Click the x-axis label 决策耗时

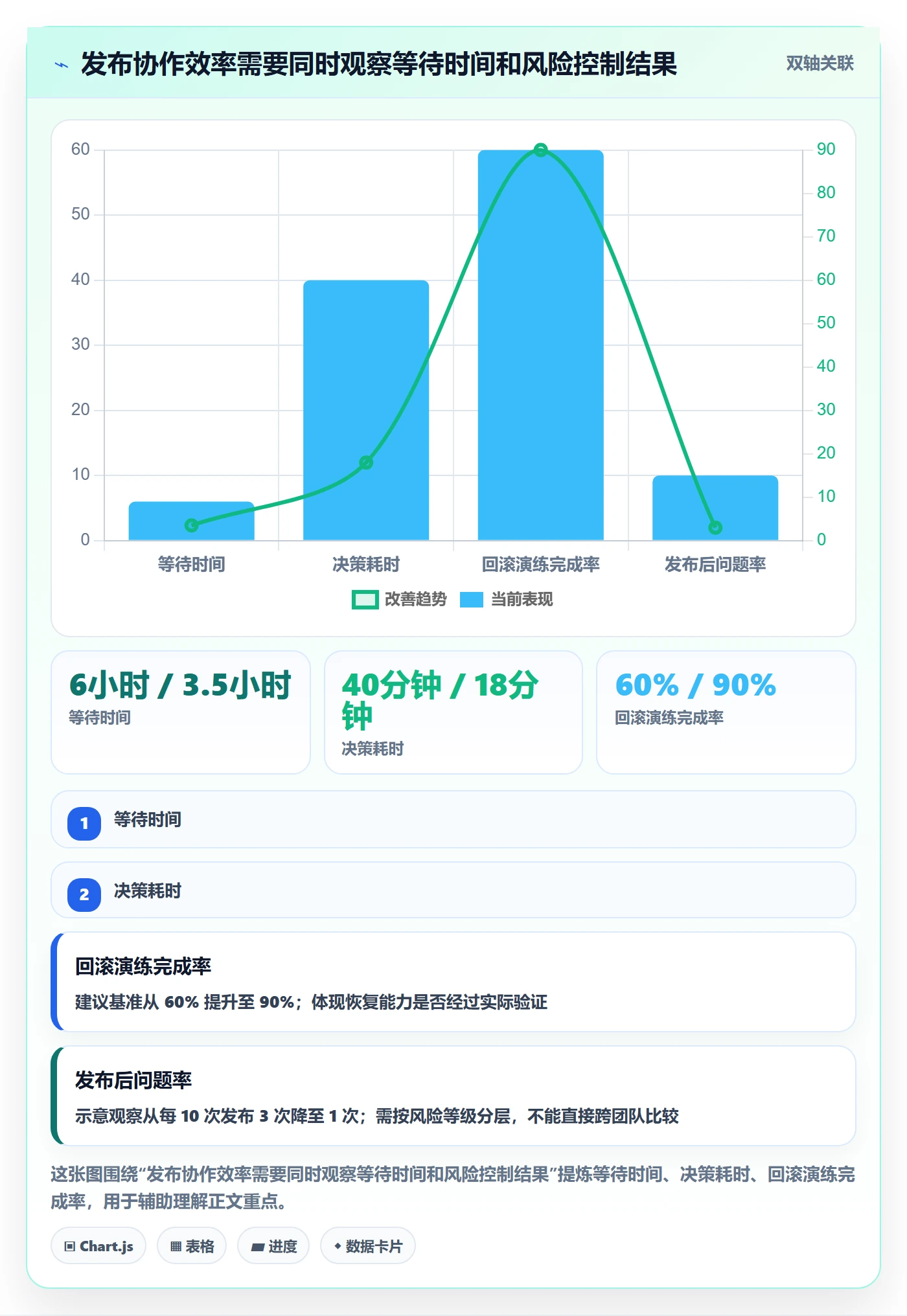click(x=366, y=564)
